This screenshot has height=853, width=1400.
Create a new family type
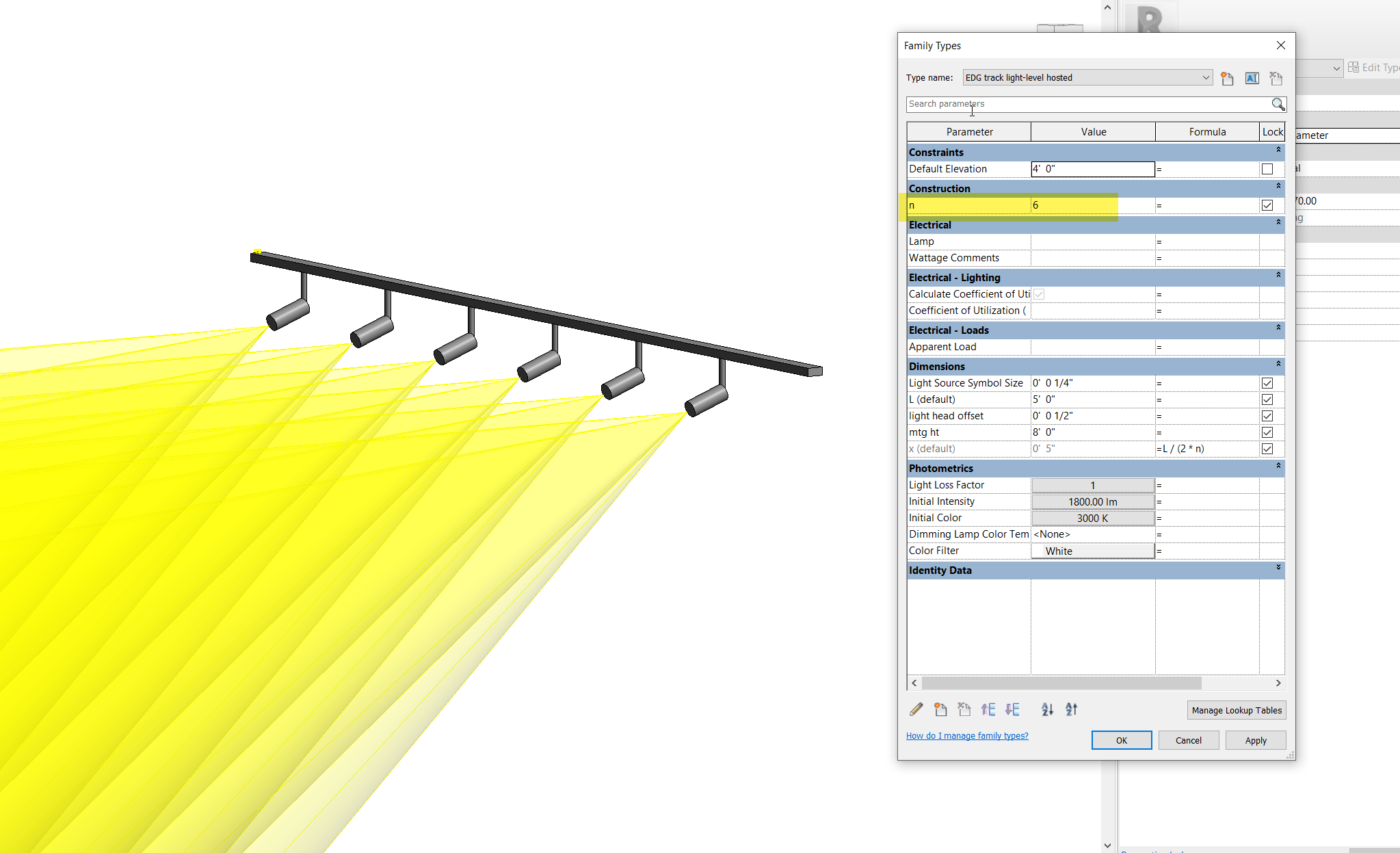pos(1226,78)
